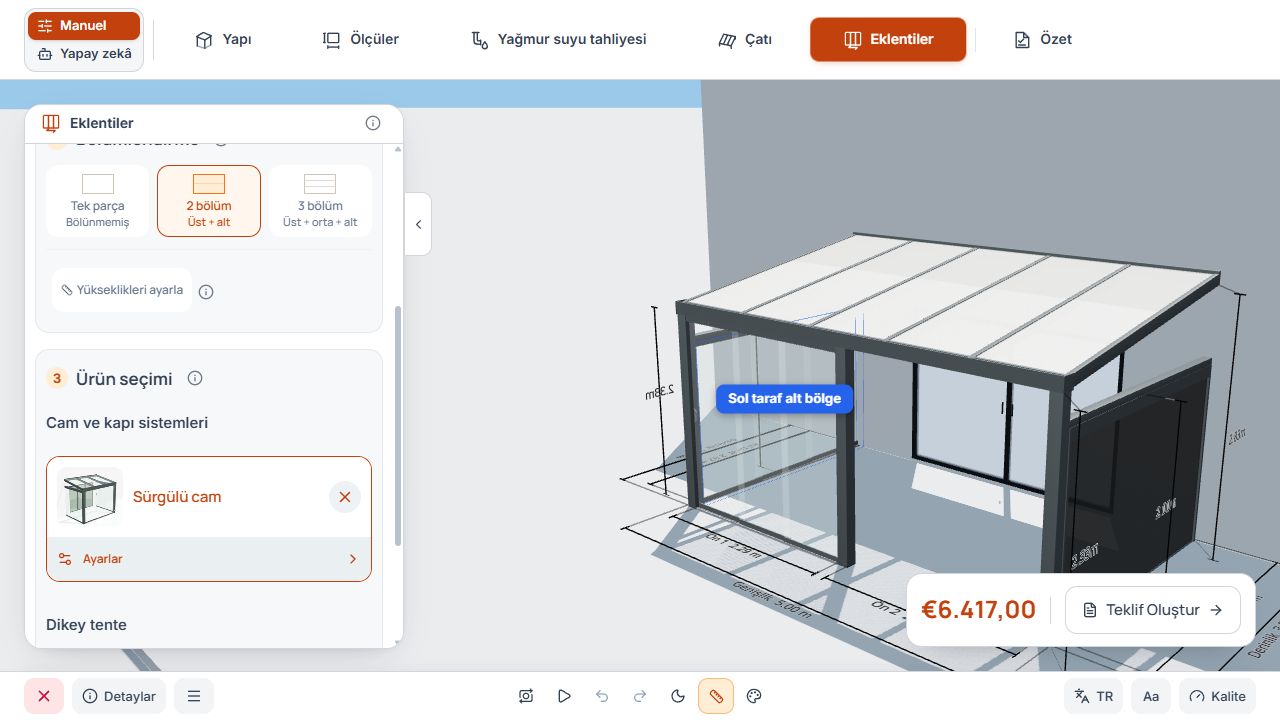Screen dimensions: 1280x720
Task: Click the Cam ve kapı sistemleri heading
Action: pyautogui.click(x=127, y=423)
